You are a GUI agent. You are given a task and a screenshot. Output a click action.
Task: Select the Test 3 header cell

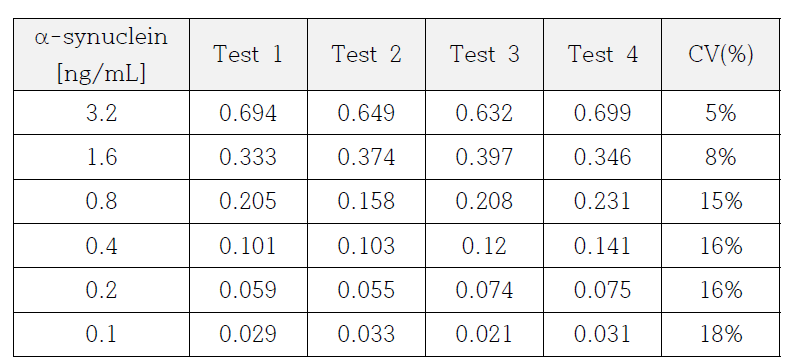tap(484, 55)
